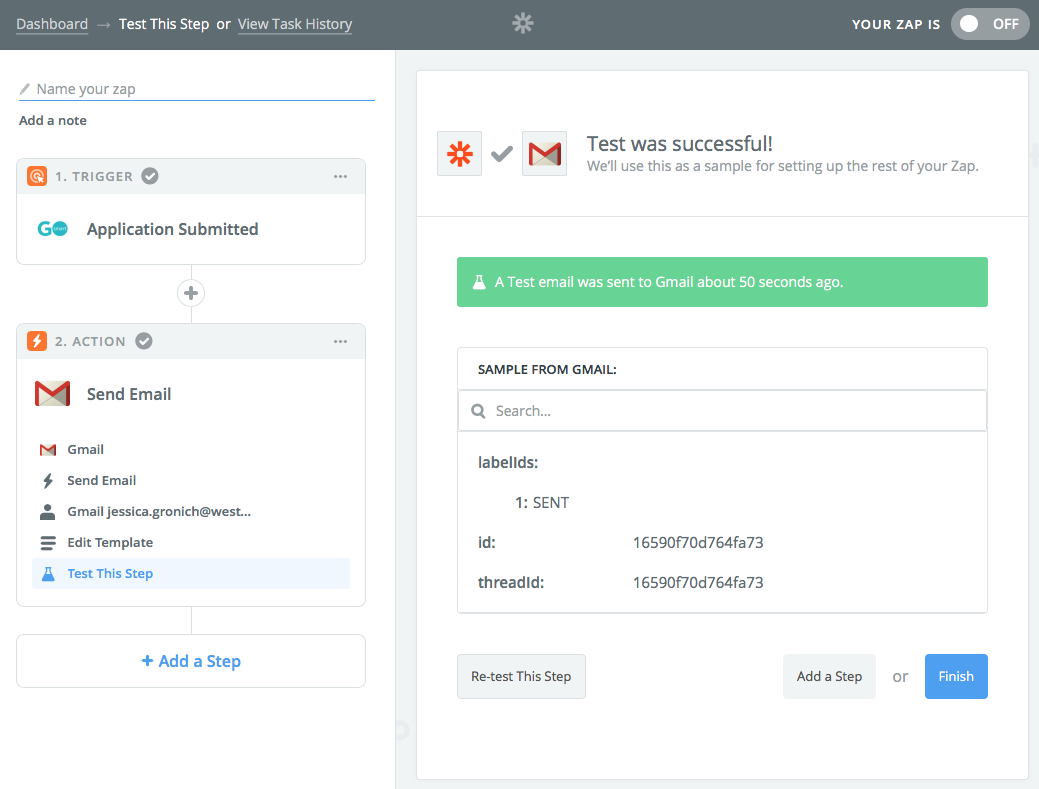This screenshot has height=789, width=1039.
Task: Click the plus circle between steps
Action: [191, 293]
